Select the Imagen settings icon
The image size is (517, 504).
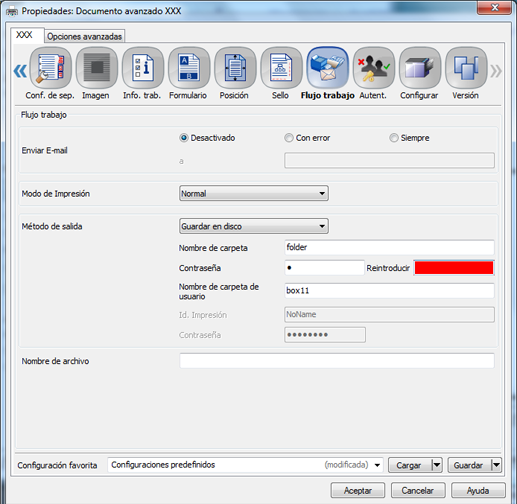(x=97, y=68)
